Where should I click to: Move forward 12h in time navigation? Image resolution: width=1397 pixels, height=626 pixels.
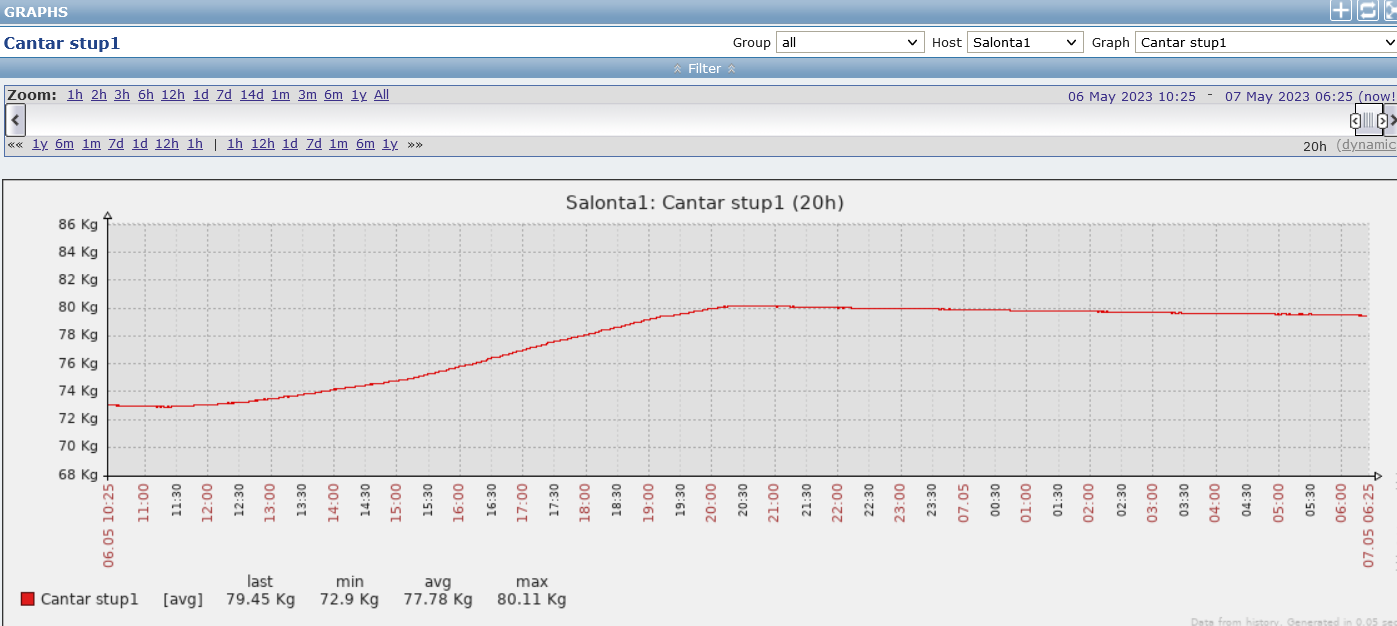pyautogui.click(x=263, y=144)
